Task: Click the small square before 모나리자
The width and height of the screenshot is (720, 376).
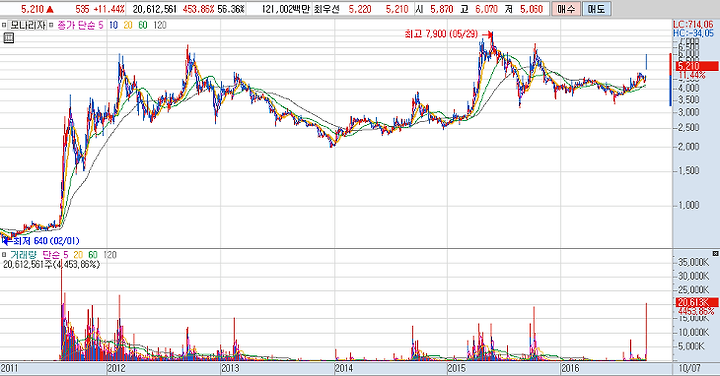Action: coord(4,25)
